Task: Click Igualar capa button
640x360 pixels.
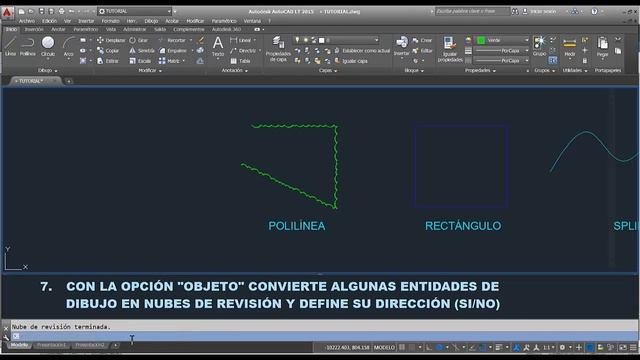Action: 351,61
